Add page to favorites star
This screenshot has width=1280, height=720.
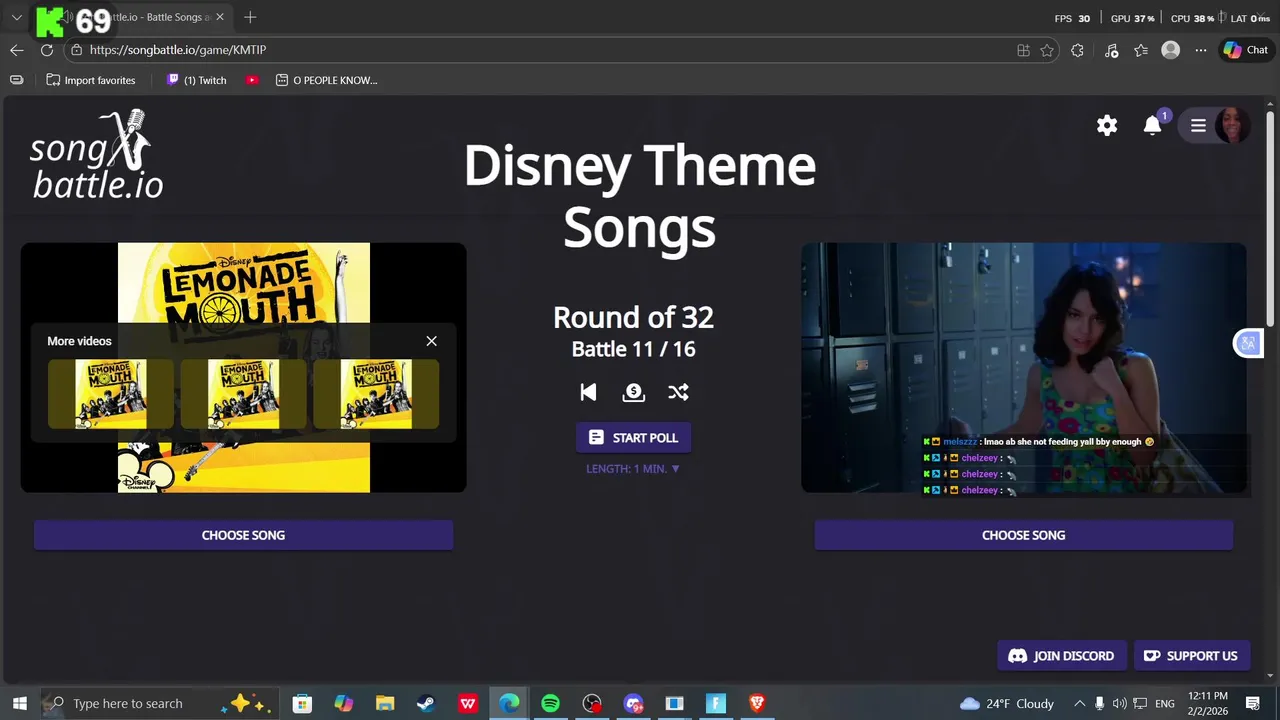point(1047,50)
